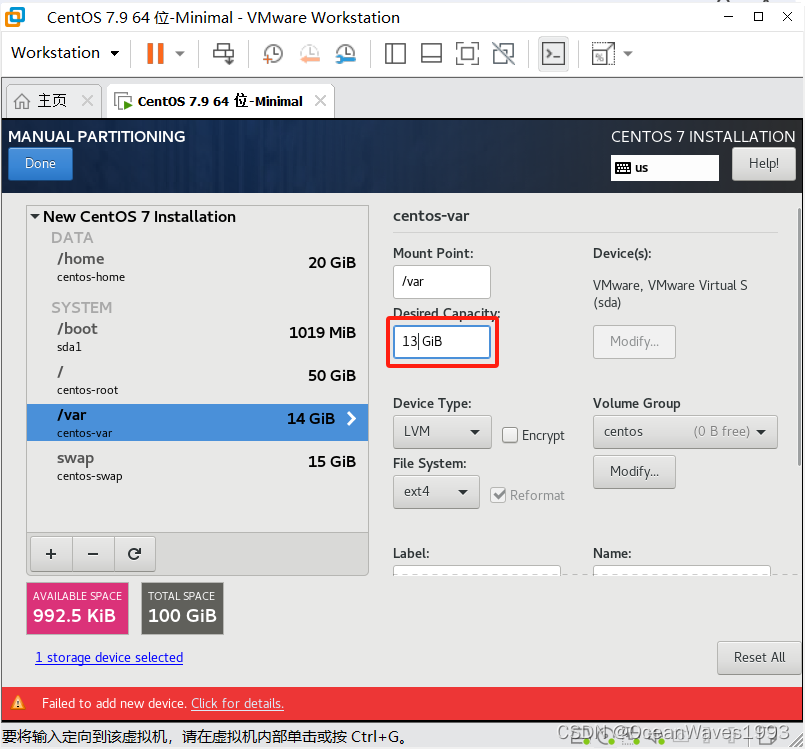Show the console view

tap(553, 53)
